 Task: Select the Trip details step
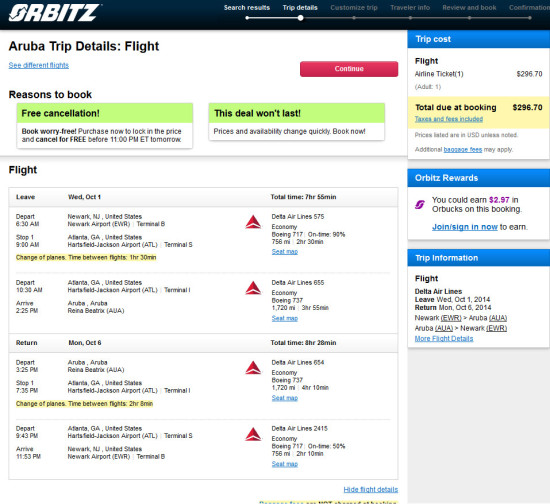point(300,8)
